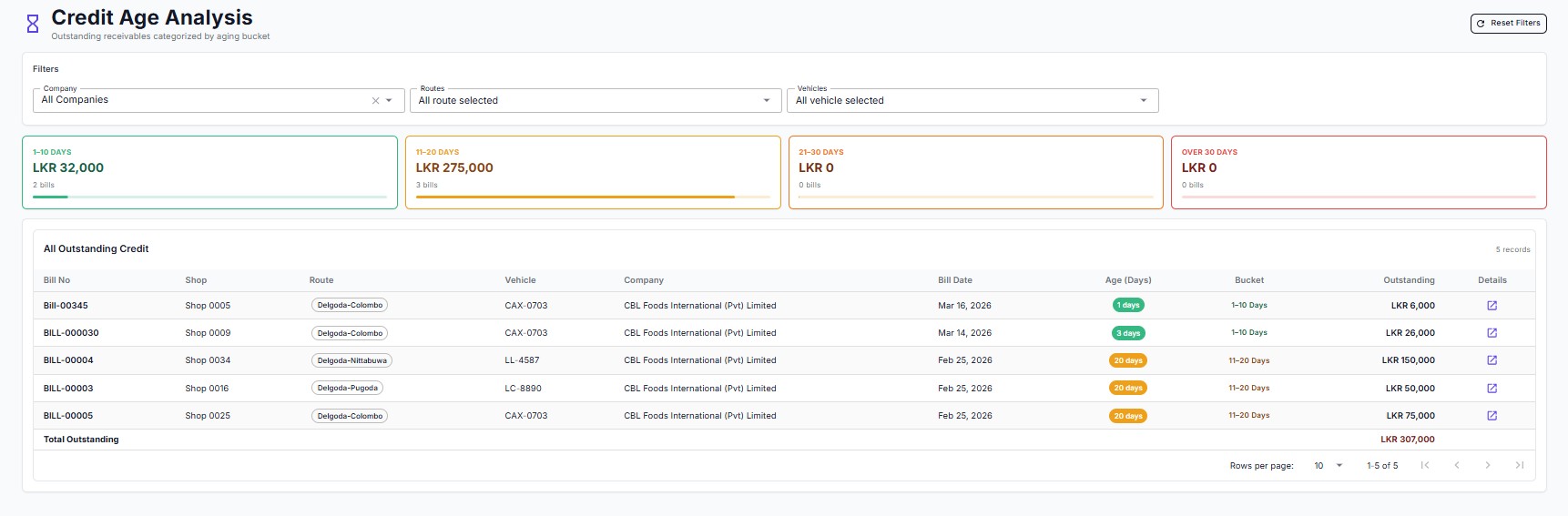Click the Delgoda-Nittabuwa route chip
The width and height of the screenshot is (1568, 516).
tap(351, 360)
